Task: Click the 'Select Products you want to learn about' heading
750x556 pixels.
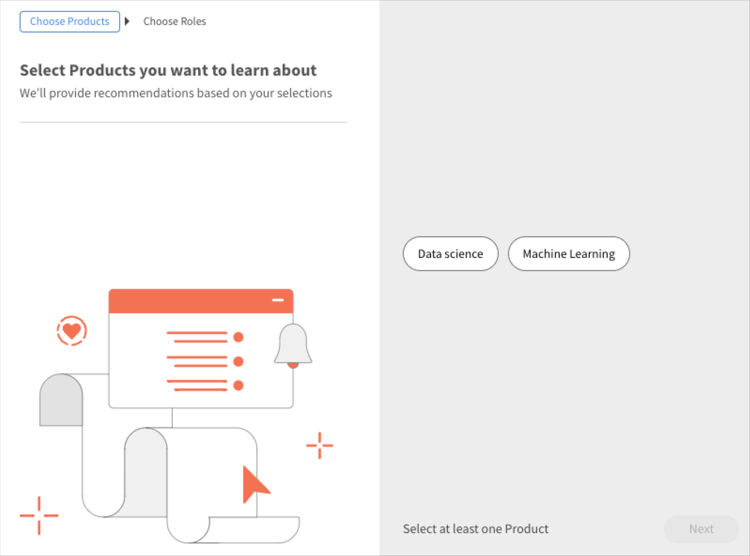Action: tap(168, 70)
